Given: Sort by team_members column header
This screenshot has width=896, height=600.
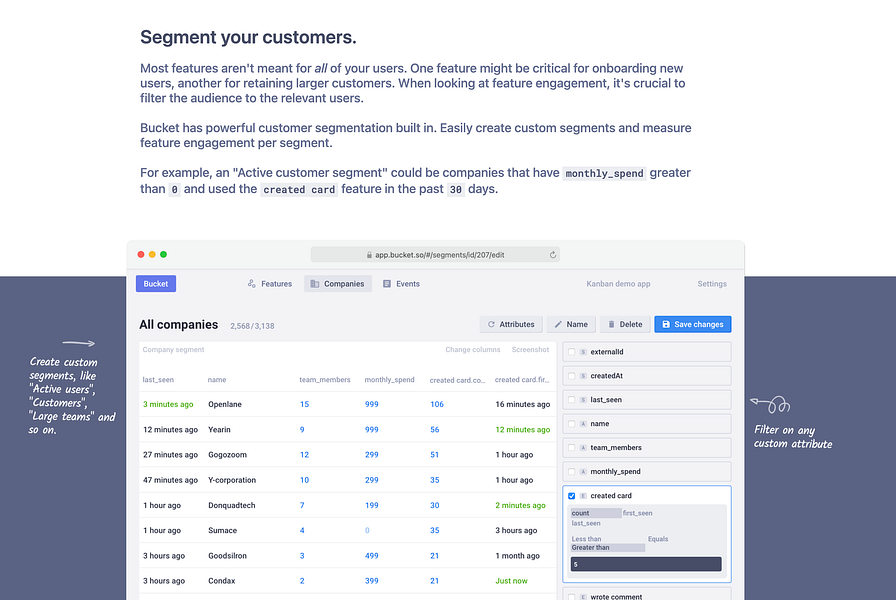Looking at the screenshot, I should click(x=325, y=380).
